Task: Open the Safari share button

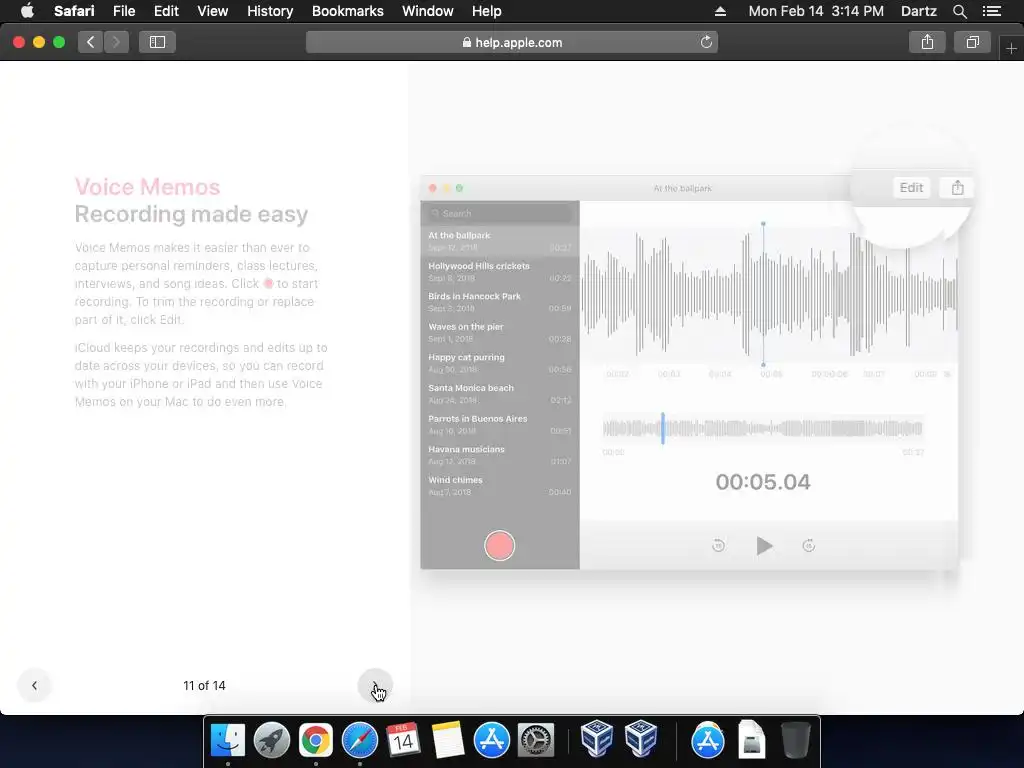Action: (927, 42)
